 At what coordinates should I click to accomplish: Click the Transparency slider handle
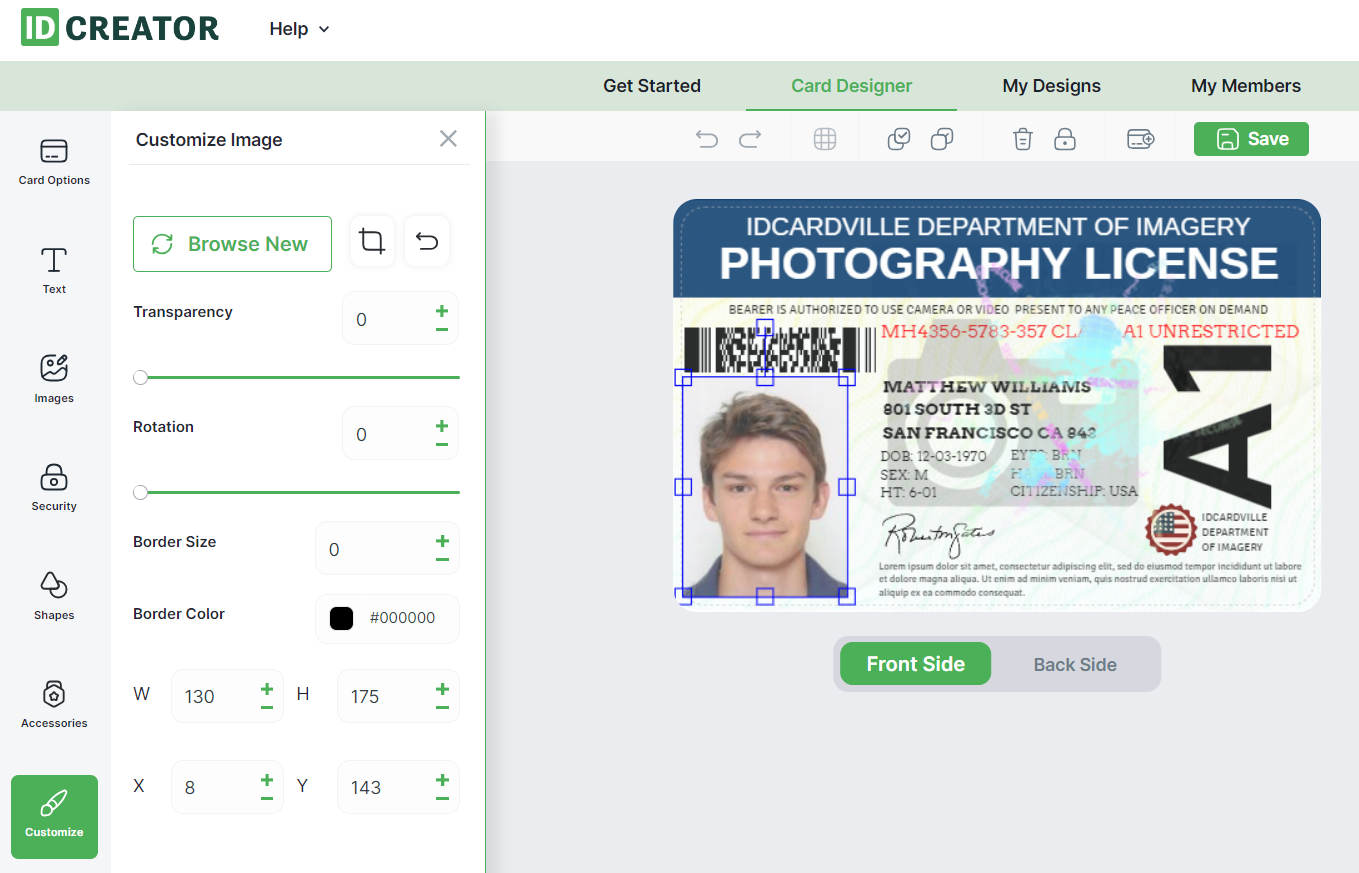coord(140,377)
